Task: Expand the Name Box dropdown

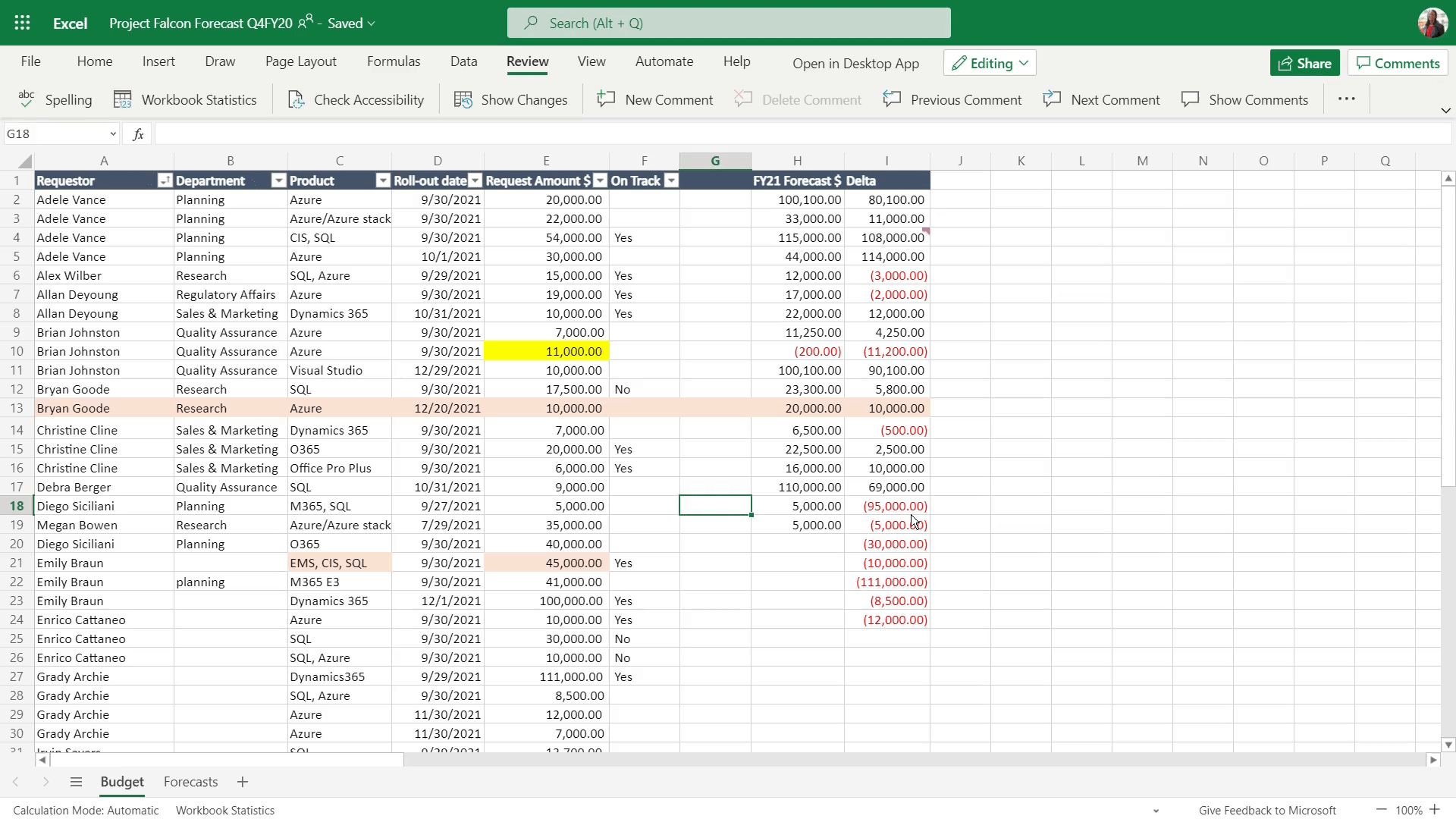Action: tap(113, 134)
